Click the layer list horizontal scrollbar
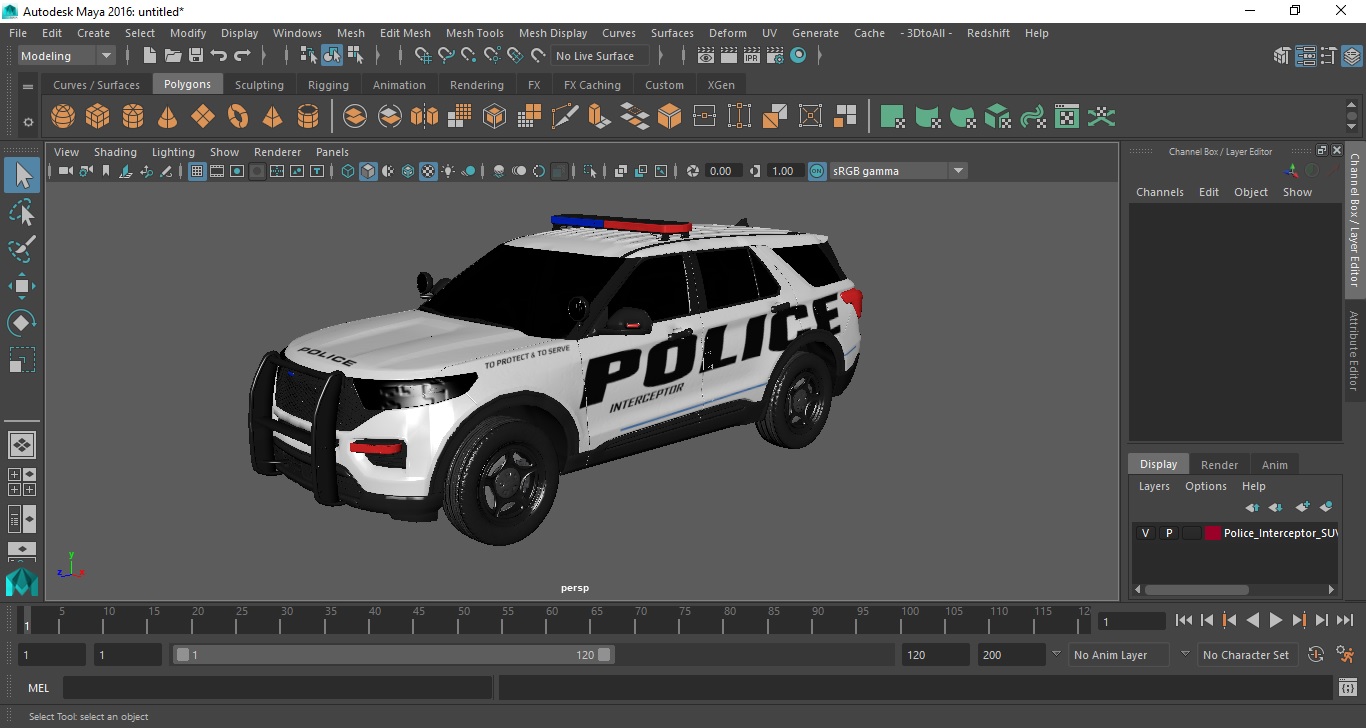Screen dimensions: 1366x728 click(1196, 589)
